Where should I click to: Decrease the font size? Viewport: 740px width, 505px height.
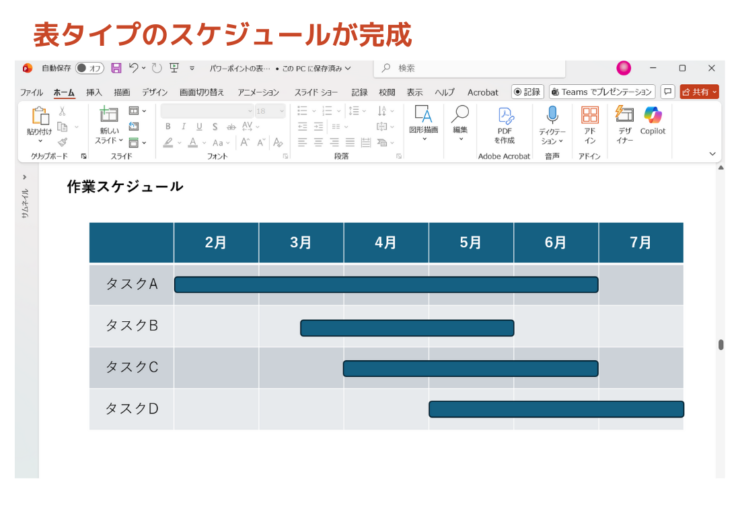point(261,142)
